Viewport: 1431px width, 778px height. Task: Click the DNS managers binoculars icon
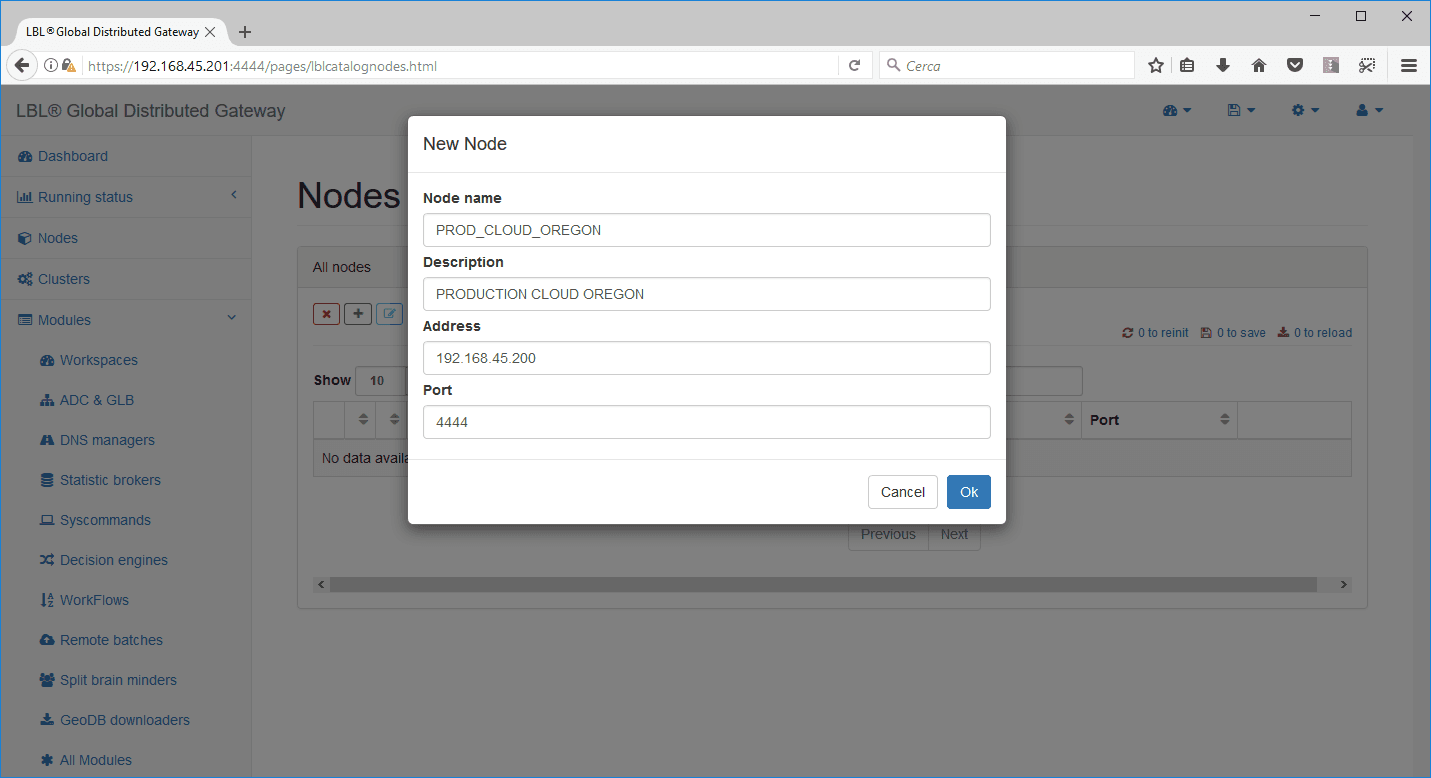46,440
